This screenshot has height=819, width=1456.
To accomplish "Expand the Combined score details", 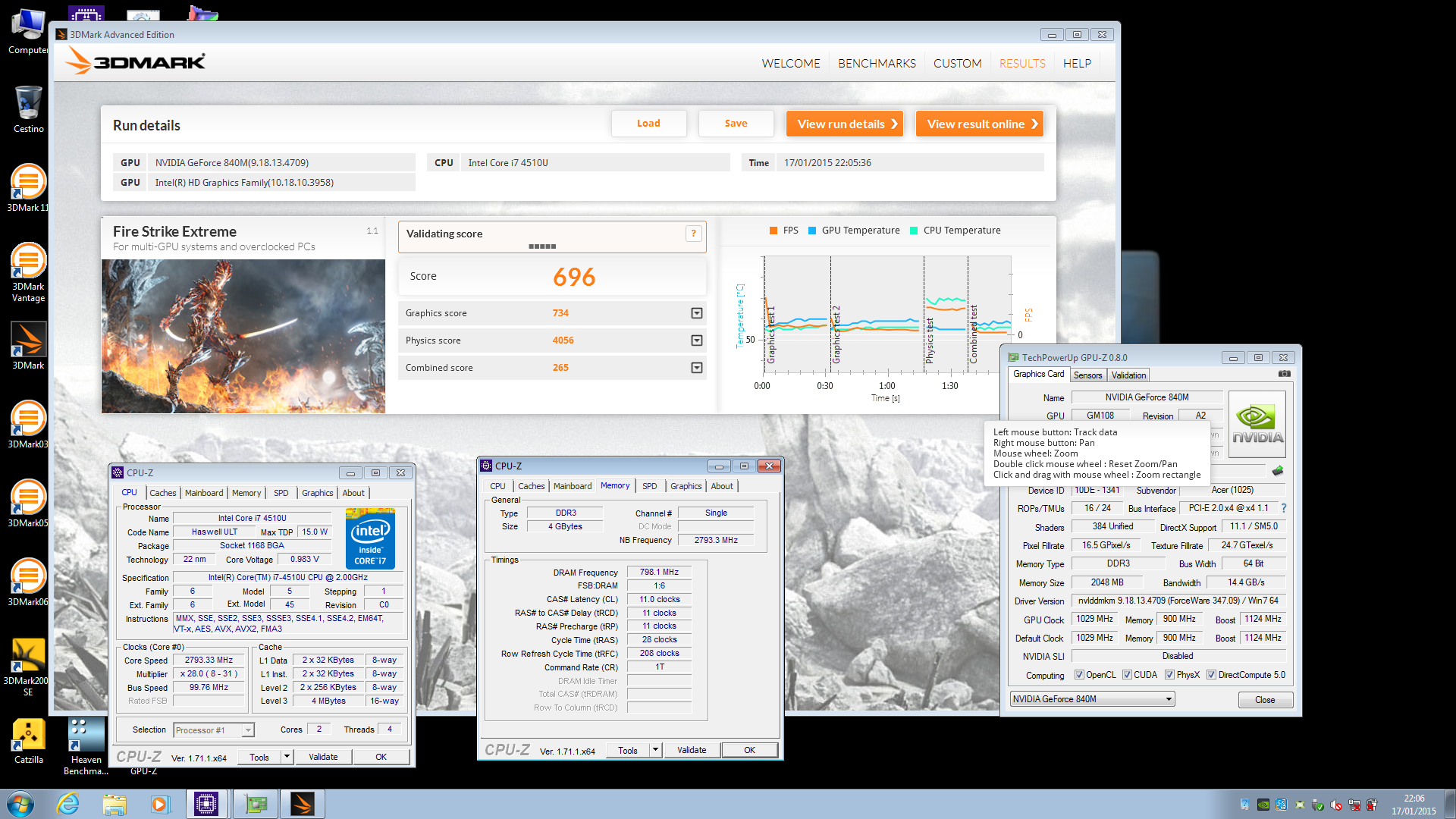I will tap(696, 368).
